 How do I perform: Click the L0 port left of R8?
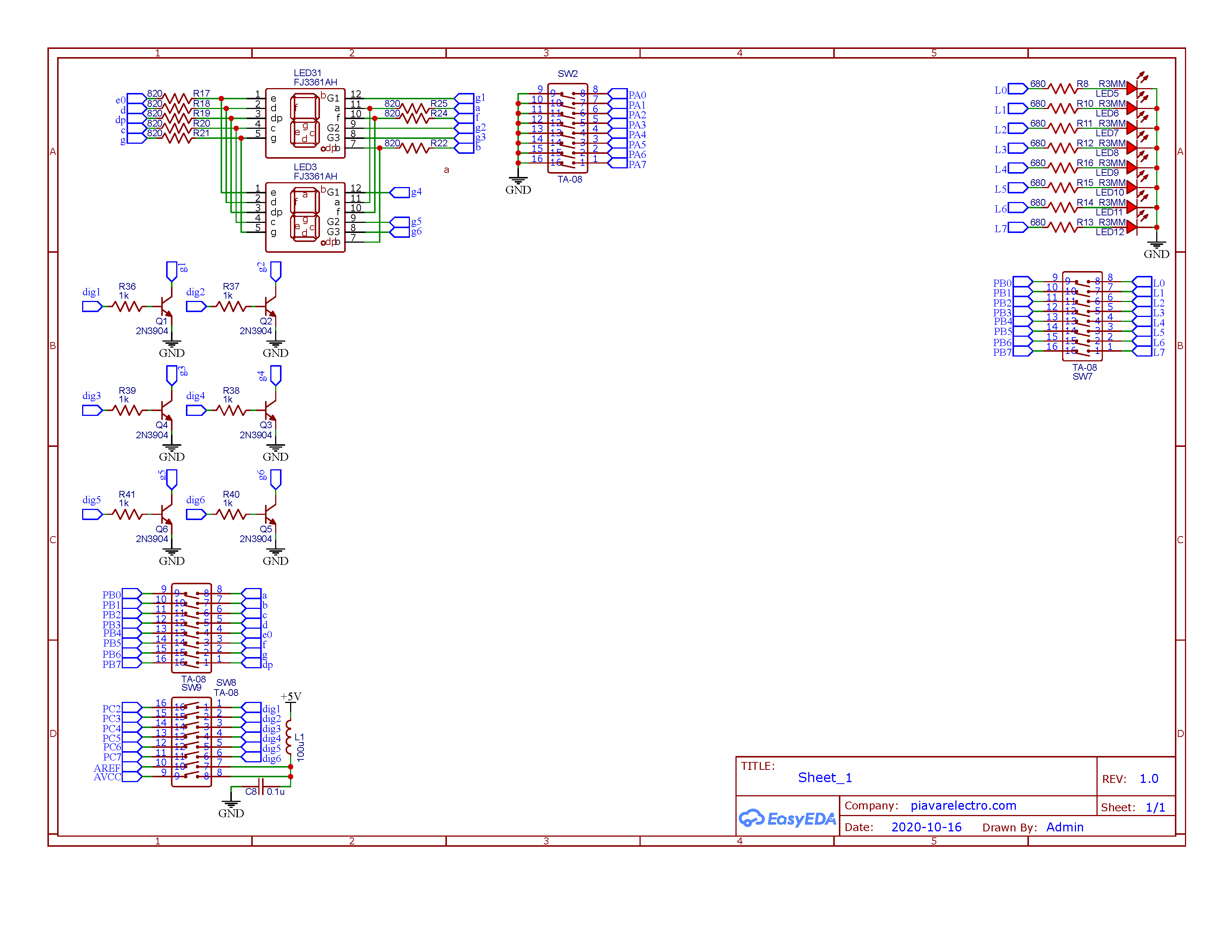click(x=1018, y=88)
